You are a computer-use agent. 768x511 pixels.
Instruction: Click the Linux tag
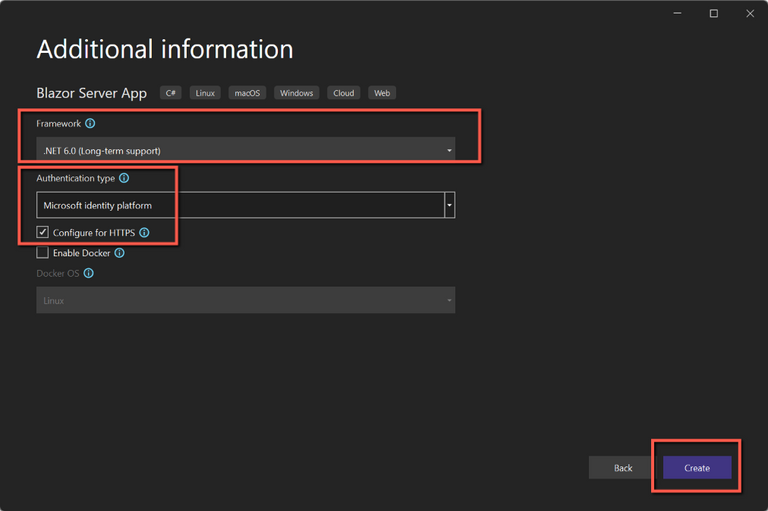[205, 93]
